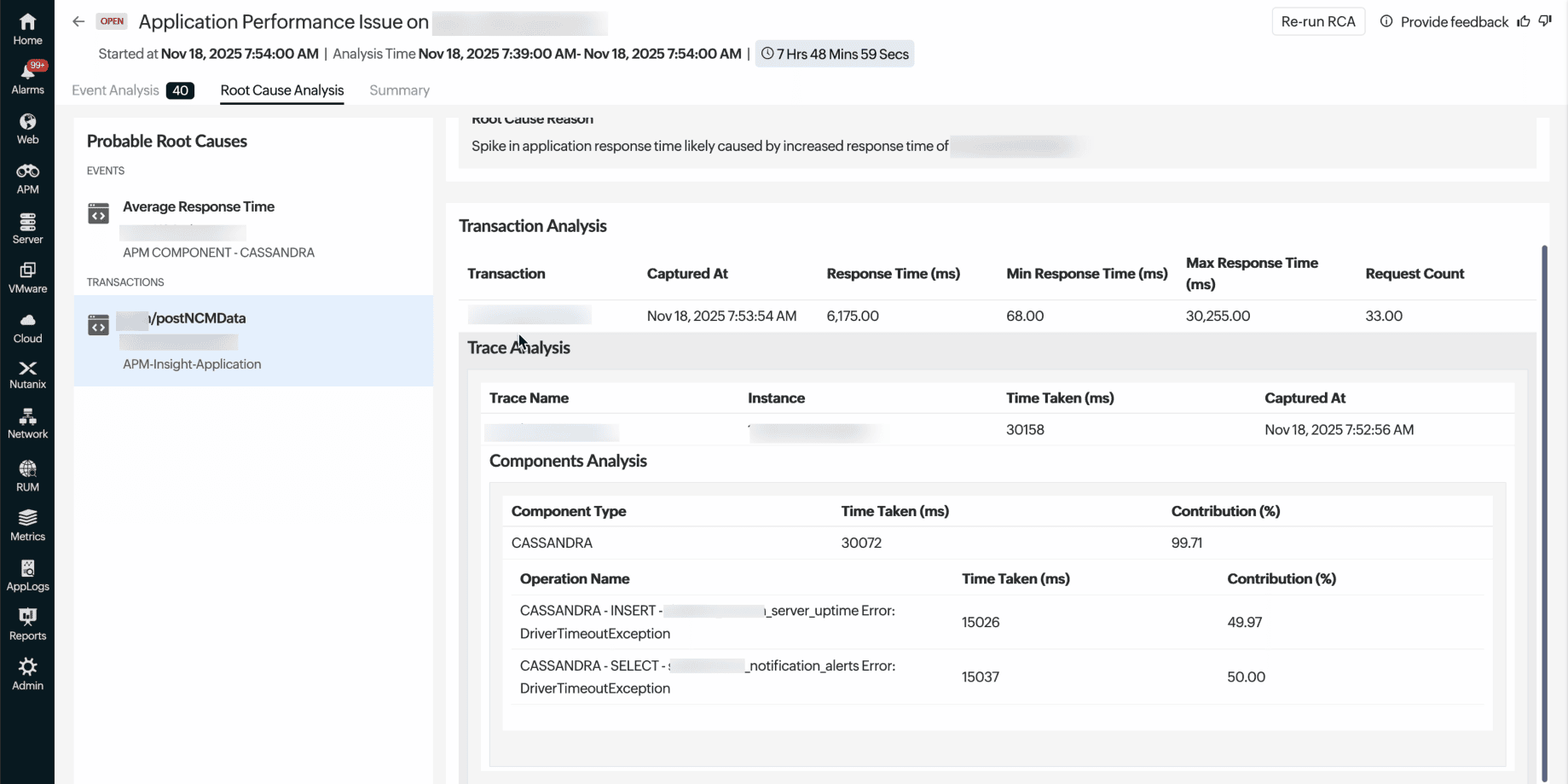Click the code icon beside postNCMData
Image resolution: width=1568 pixels, height=784 pixels.
tap(99, 325)
